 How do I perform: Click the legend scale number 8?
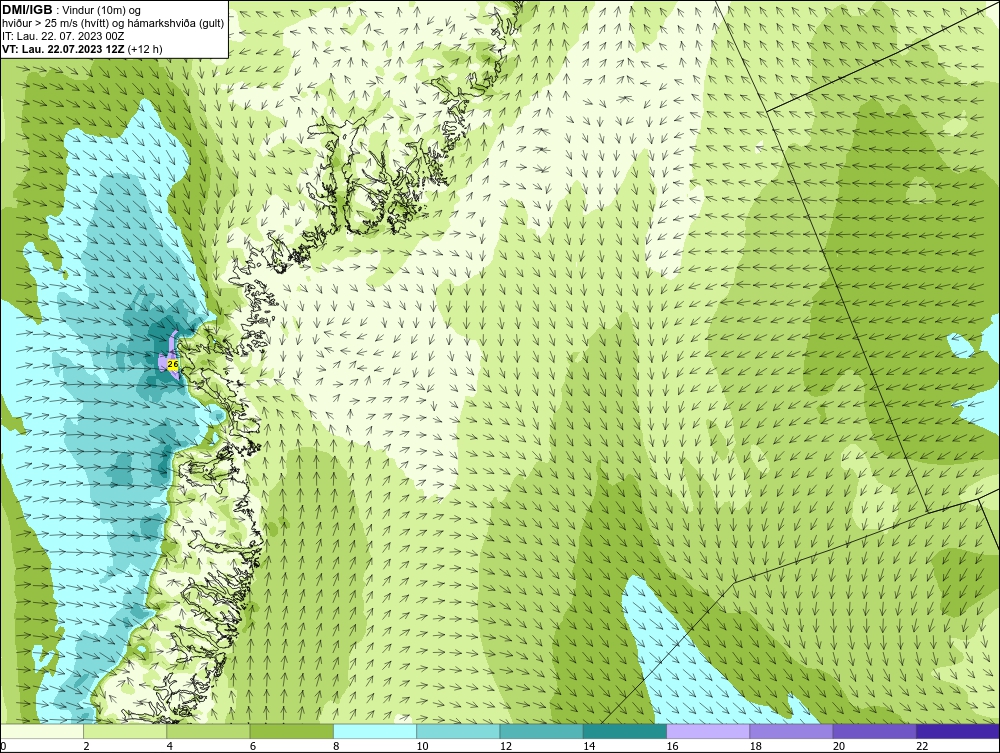click(x=337, y=746)
